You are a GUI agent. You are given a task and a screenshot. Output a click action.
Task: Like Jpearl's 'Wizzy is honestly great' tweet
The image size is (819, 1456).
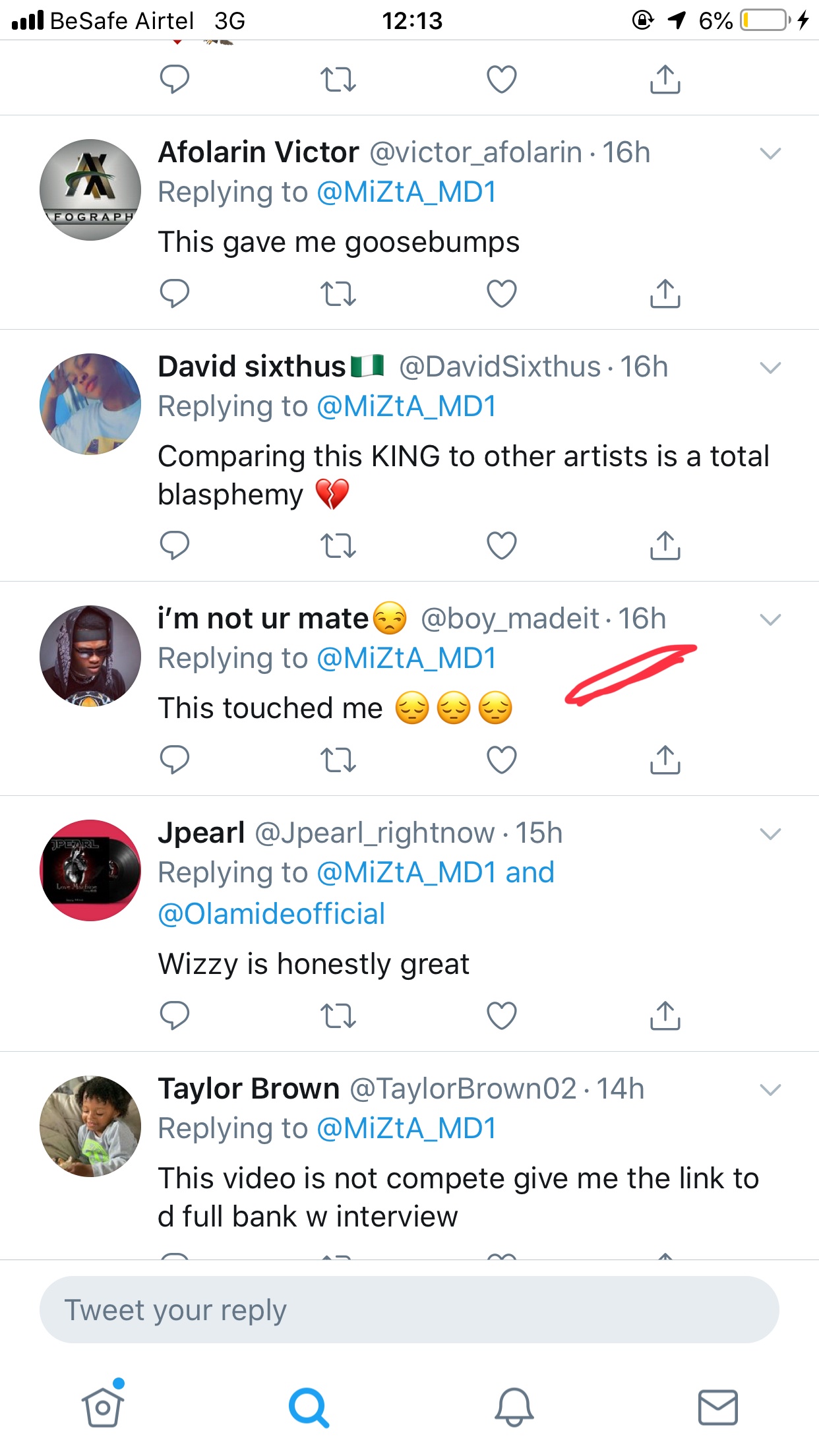(501, 1016)
